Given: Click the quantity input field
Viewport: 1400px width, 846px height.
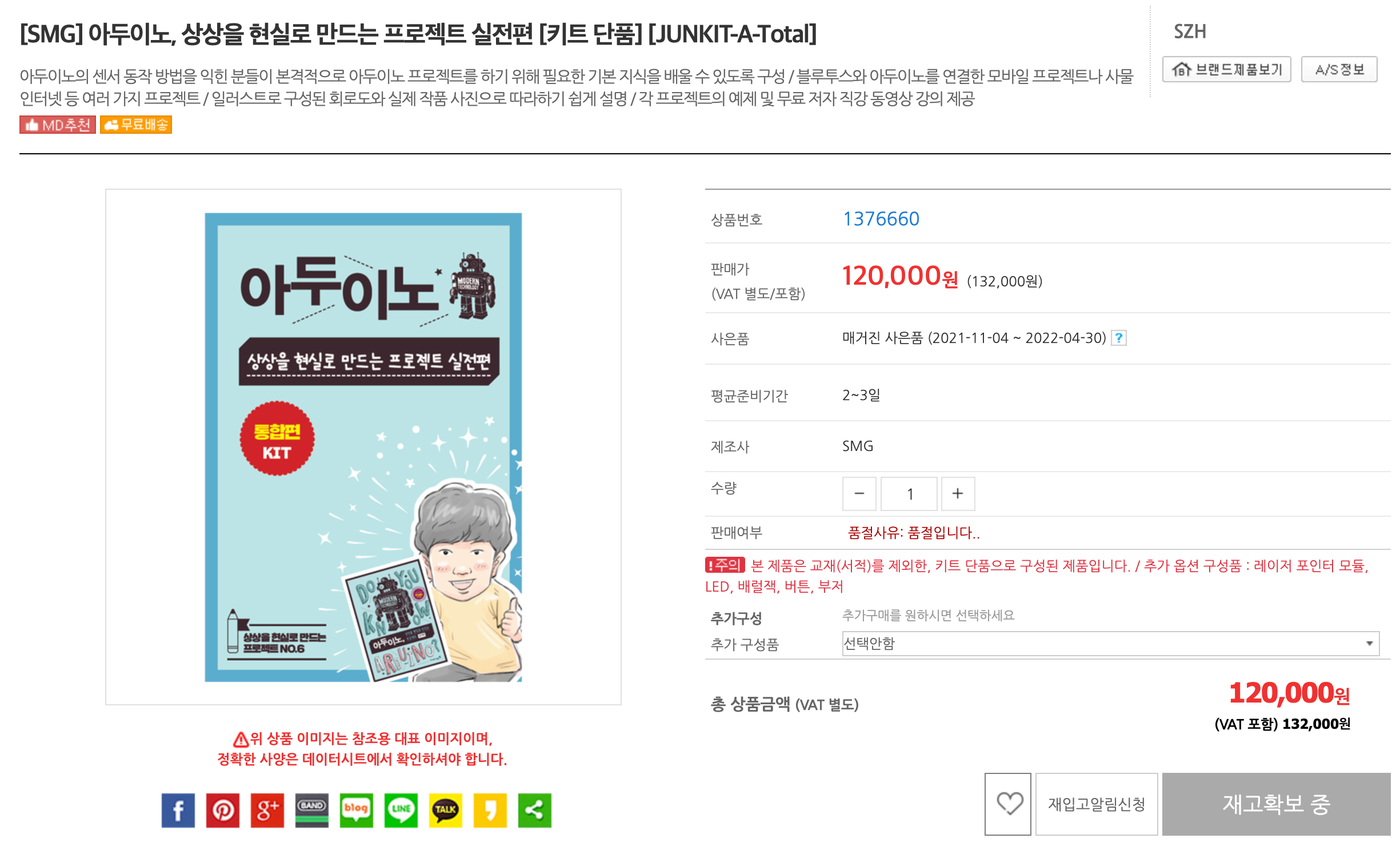Looking at the screenshot, I should 909,493.
